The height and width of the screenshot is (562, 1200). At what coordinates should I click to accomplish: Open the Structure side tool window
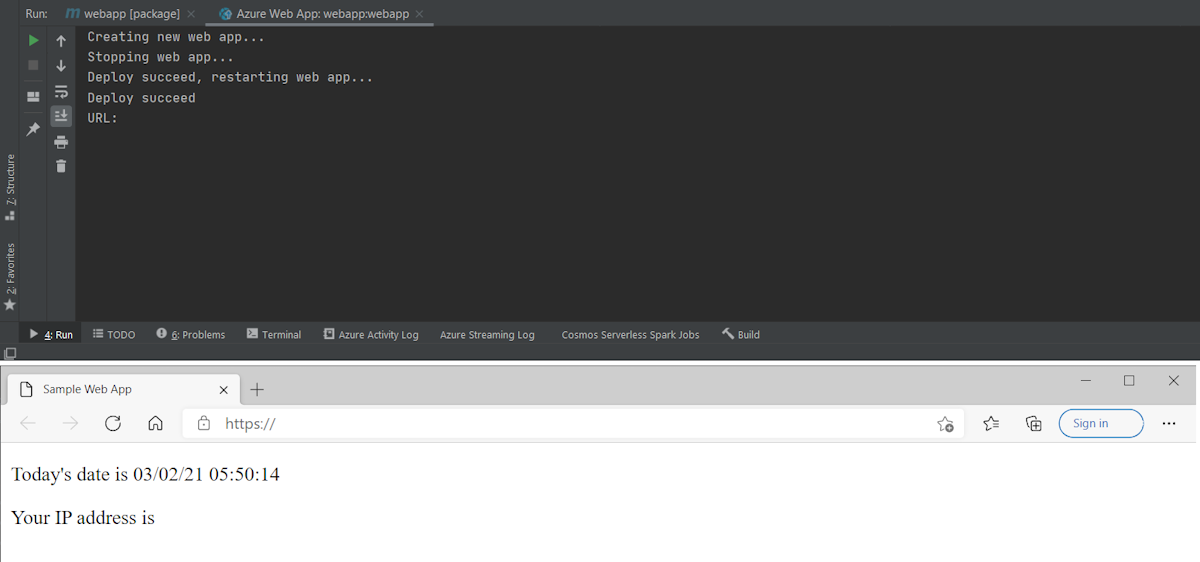10,187
